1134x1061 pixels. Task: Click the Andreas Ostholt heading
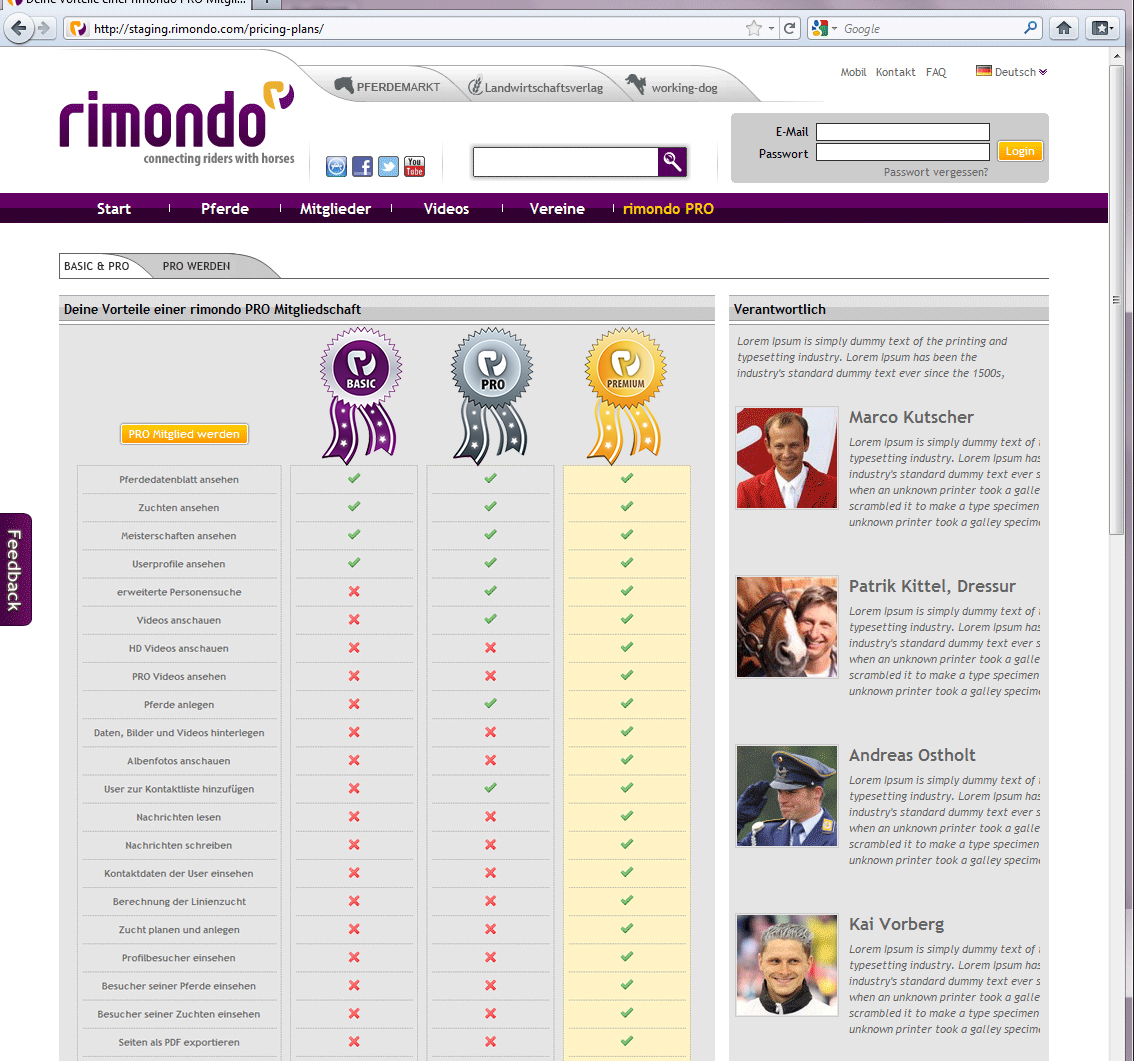[x=912, y=755]
